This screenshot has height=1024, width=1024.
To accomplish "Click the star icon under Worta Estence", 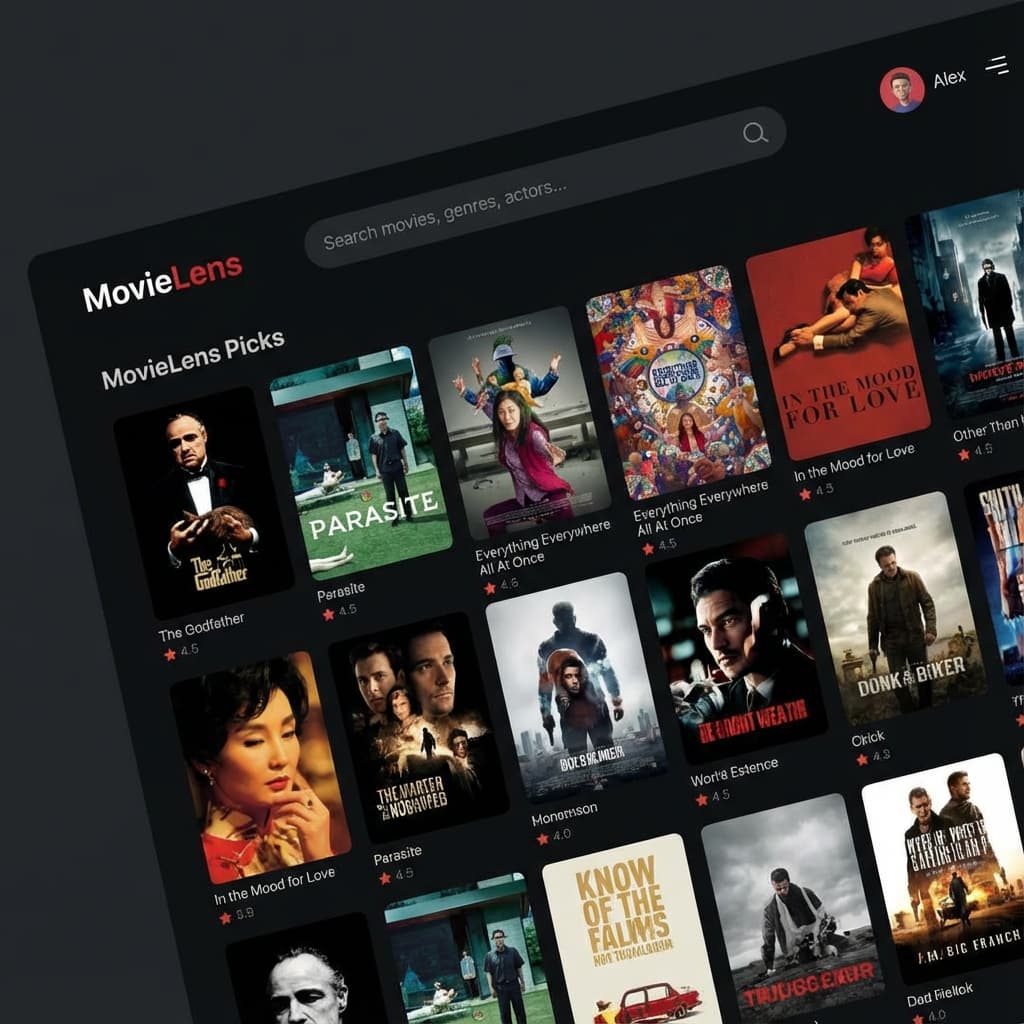I will (701, 800).
